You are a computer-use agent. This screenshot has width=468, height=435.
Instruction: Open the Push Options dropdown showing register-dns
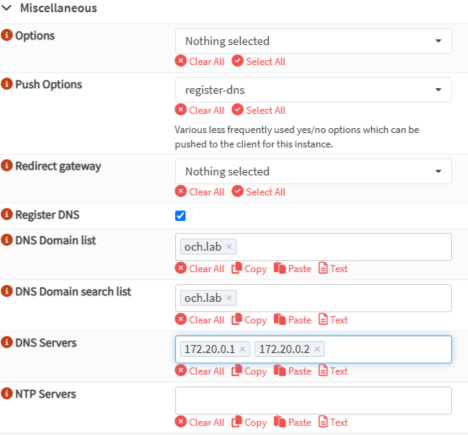tap(313, 90)
